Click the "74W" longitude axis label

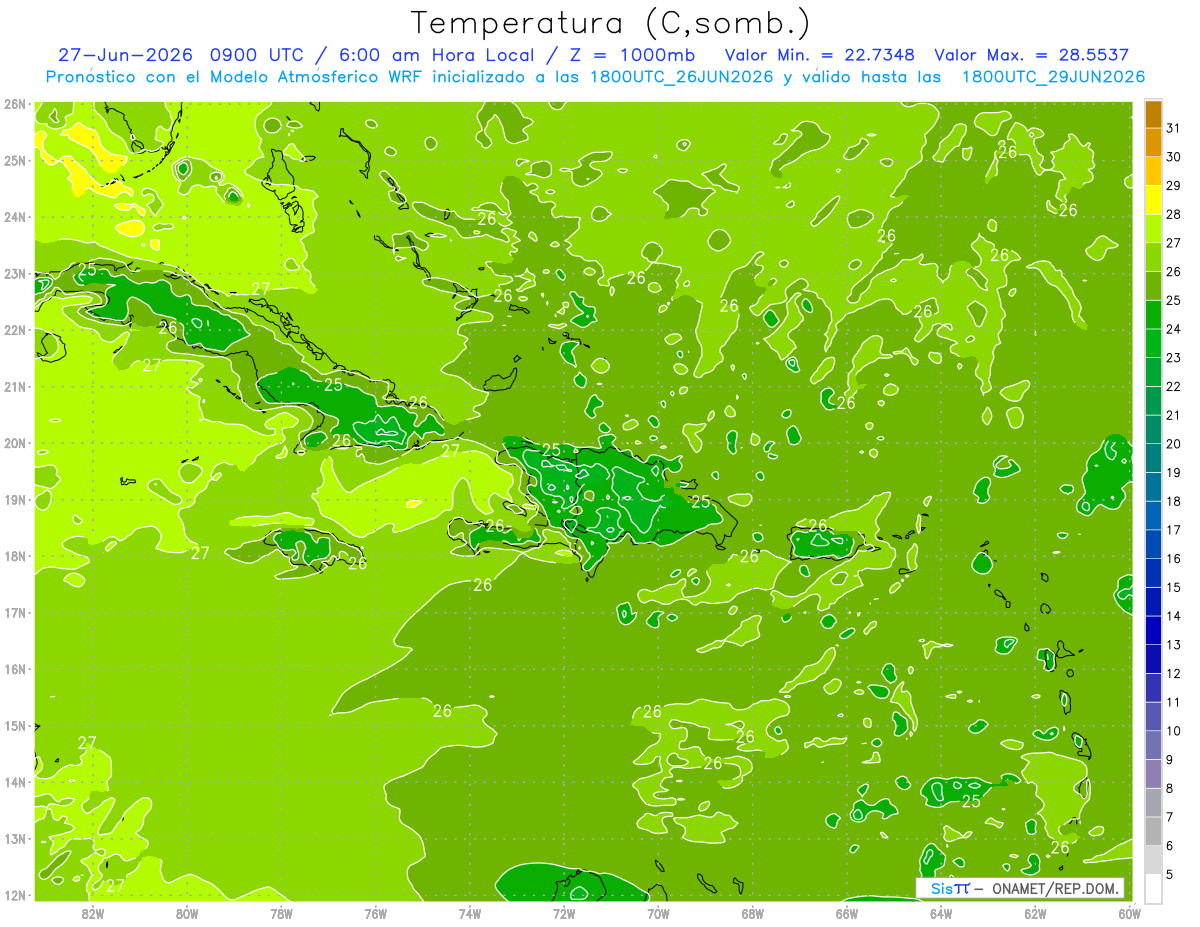tap(470, 913)
